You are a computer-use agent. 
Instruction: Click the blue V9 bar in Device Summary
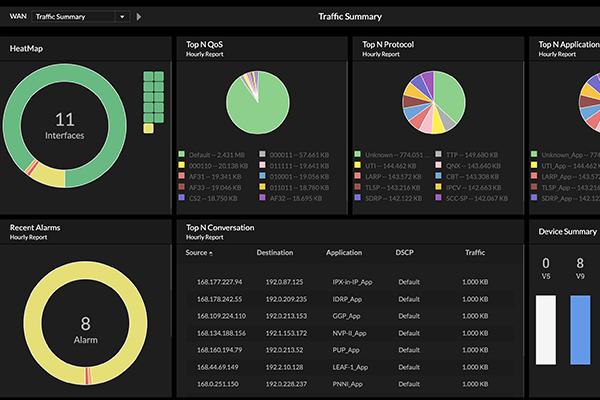[580, 330]
